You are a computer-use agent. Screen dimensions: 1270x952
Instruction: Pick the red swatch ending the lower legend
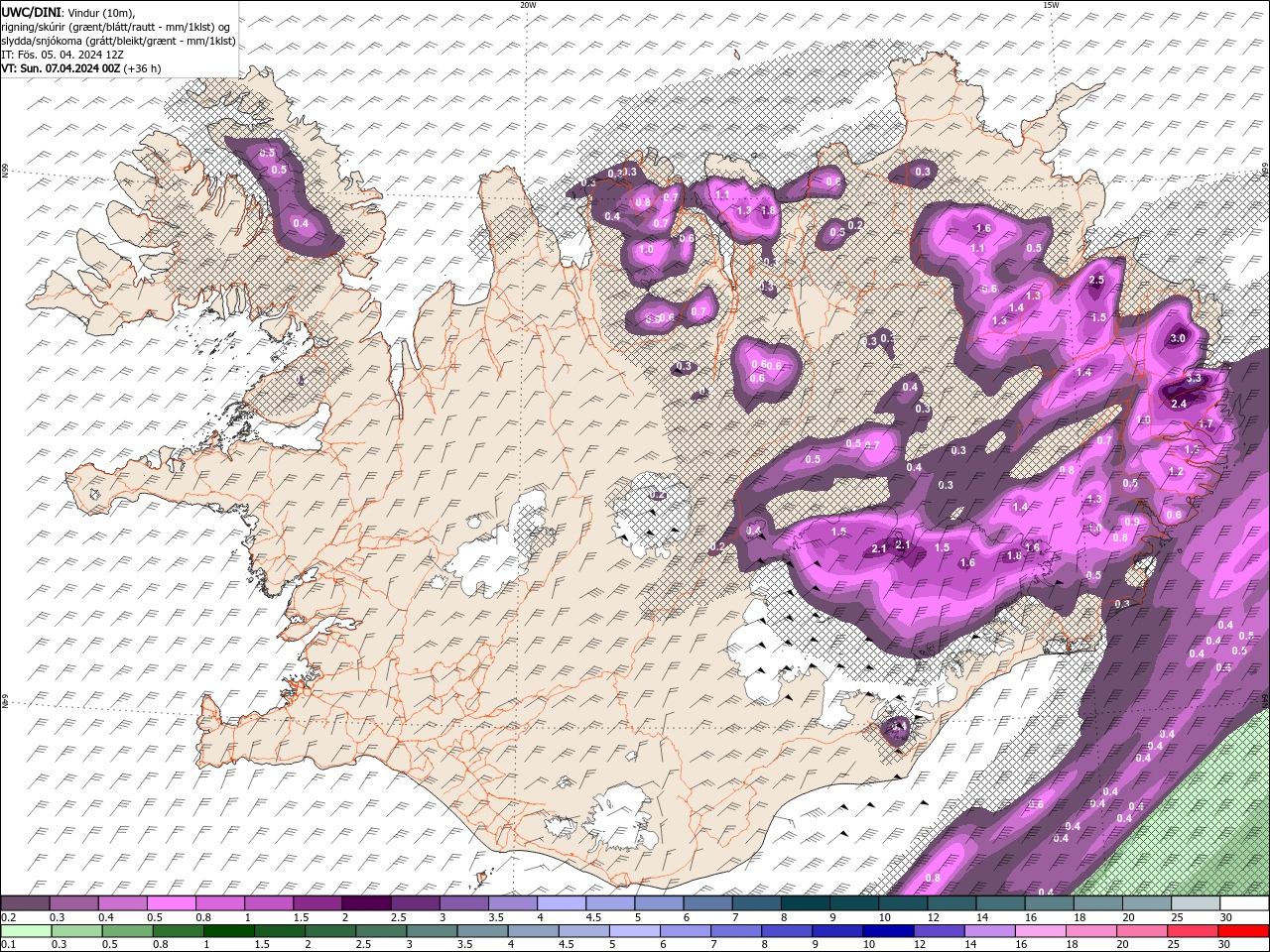click(1244, 931)
